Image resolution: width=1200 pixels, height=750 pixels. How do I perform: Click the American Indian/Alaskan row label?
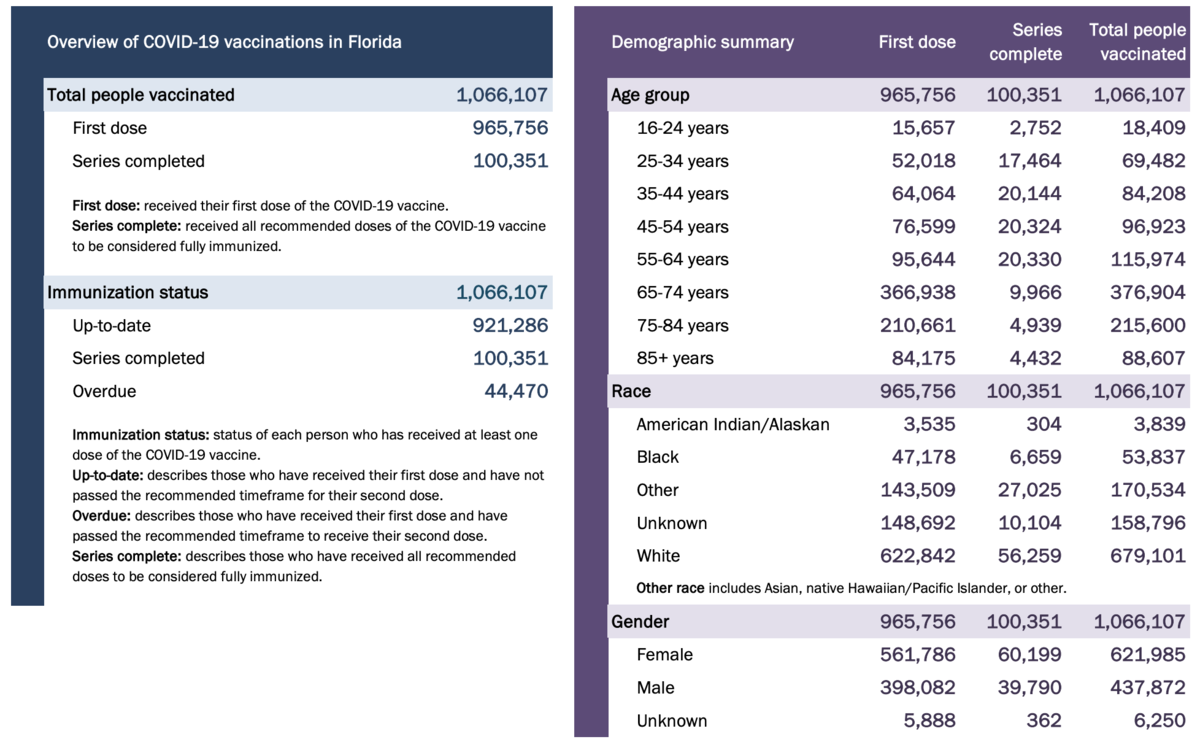click(733, 424)
